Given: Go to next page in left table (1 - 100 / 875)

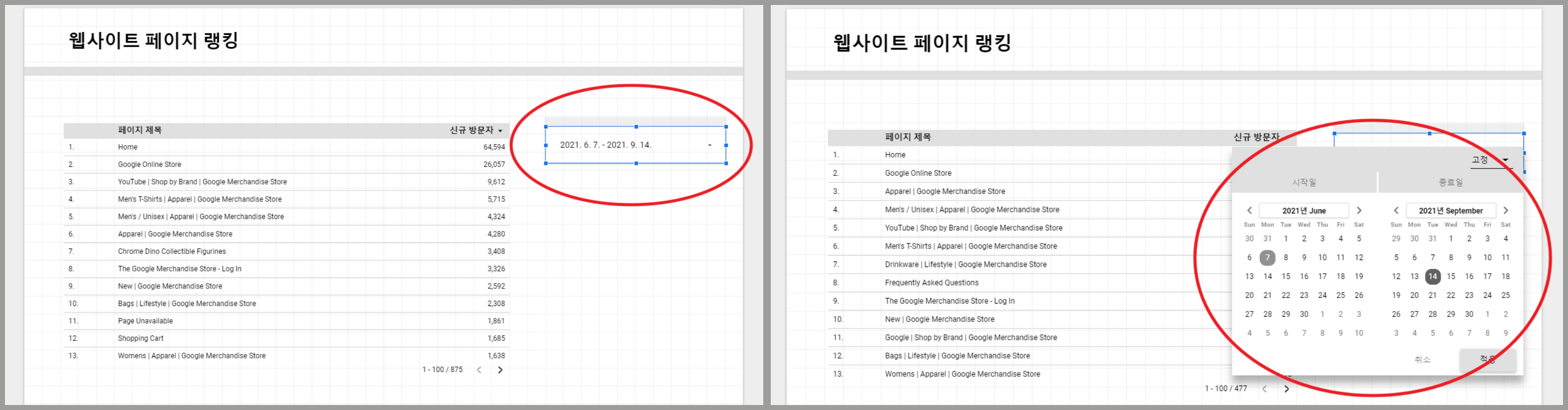Looking at the screenshot, I should click(501, 370).
